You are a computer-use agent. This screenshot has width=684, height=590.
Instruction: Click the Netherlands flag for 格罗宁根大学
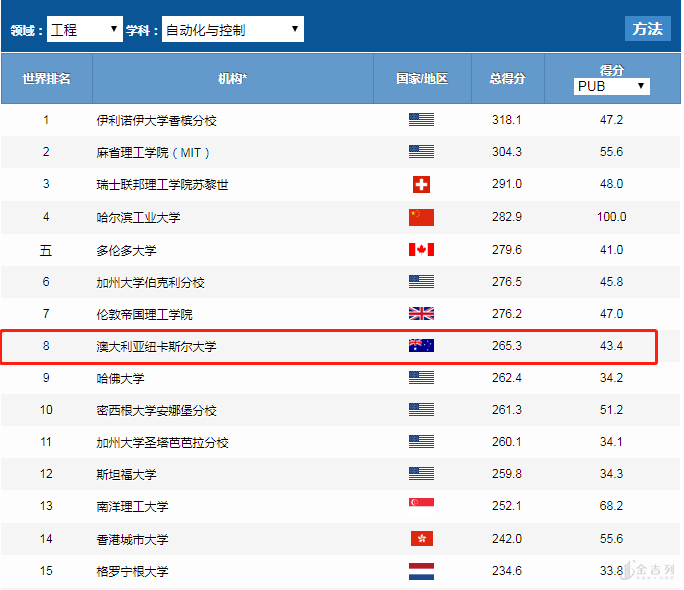pyautogui.click(x=421, y=571)
